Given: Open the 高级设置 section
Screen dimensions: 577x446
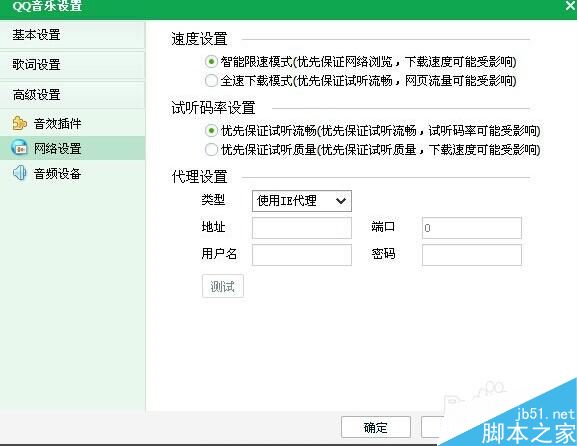Looking at the screenshot, I should (72, 95).
